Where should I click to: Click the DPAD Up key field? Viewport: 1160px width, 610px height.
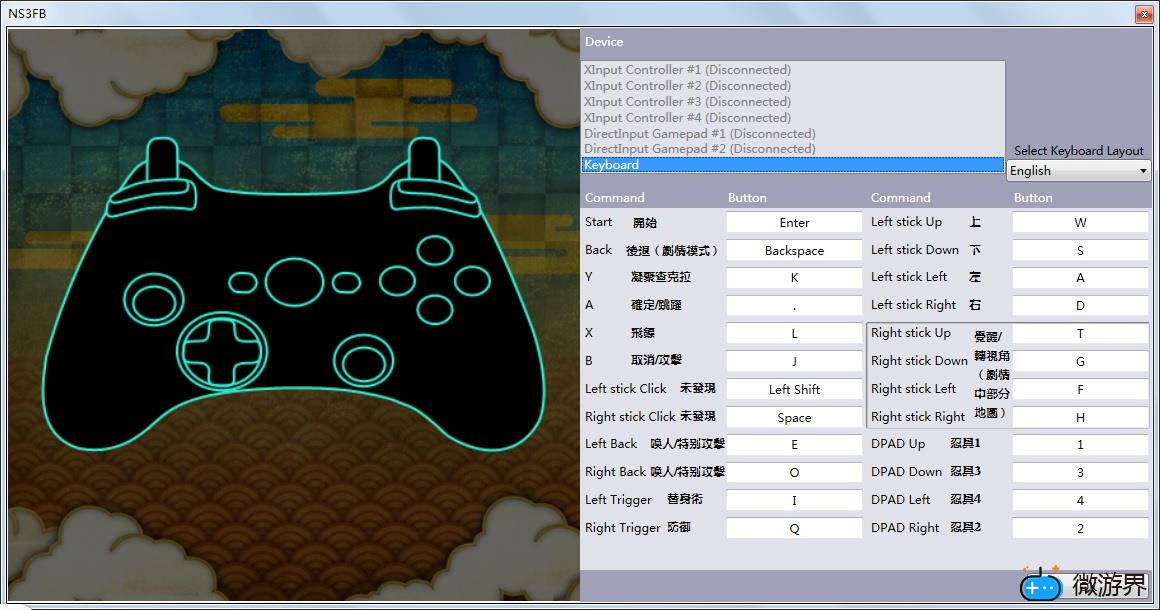click(x=1080, y=445)
